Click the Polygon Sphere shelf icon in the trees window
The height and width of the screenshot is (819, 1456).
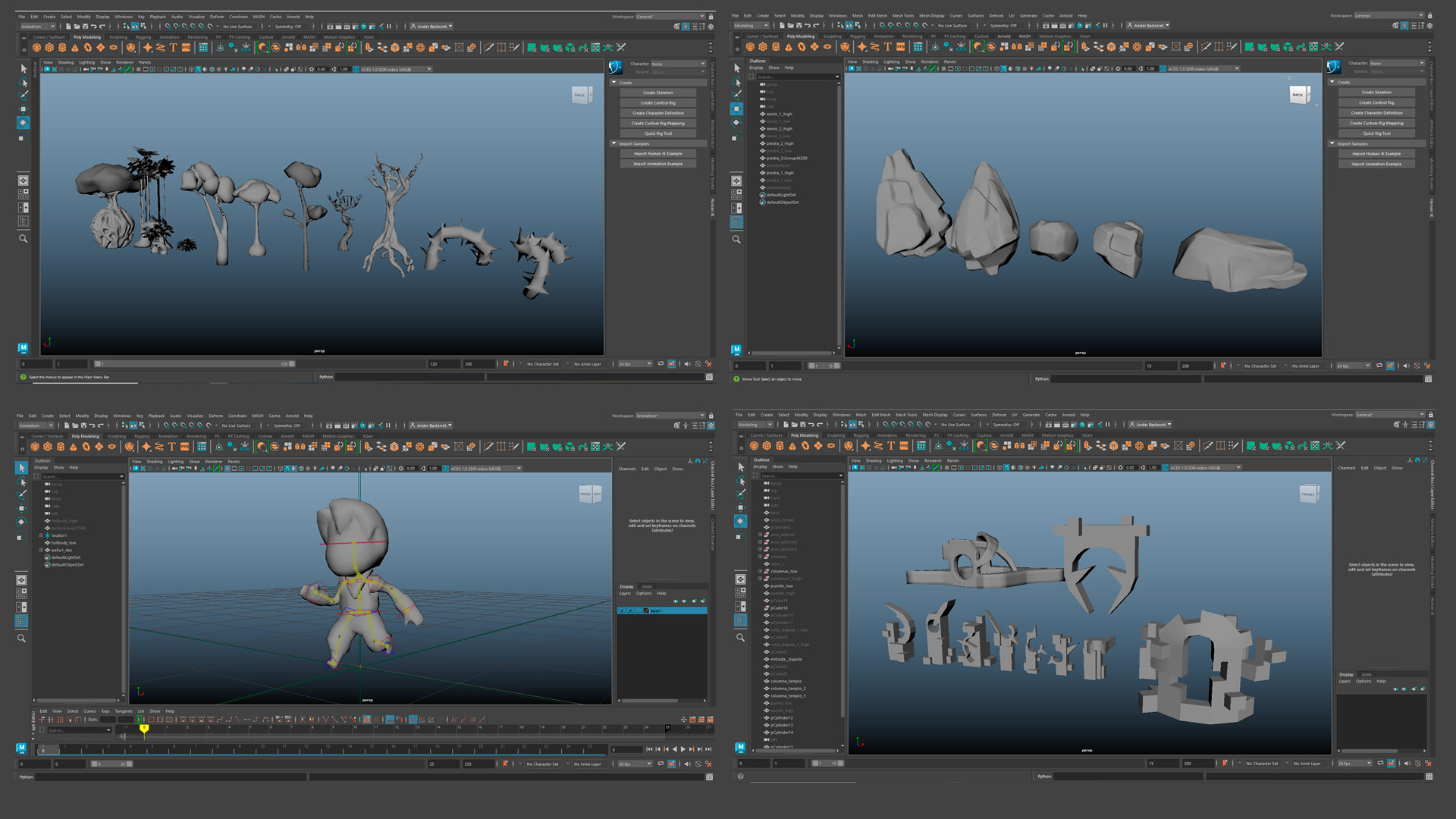tap(37, 47)
